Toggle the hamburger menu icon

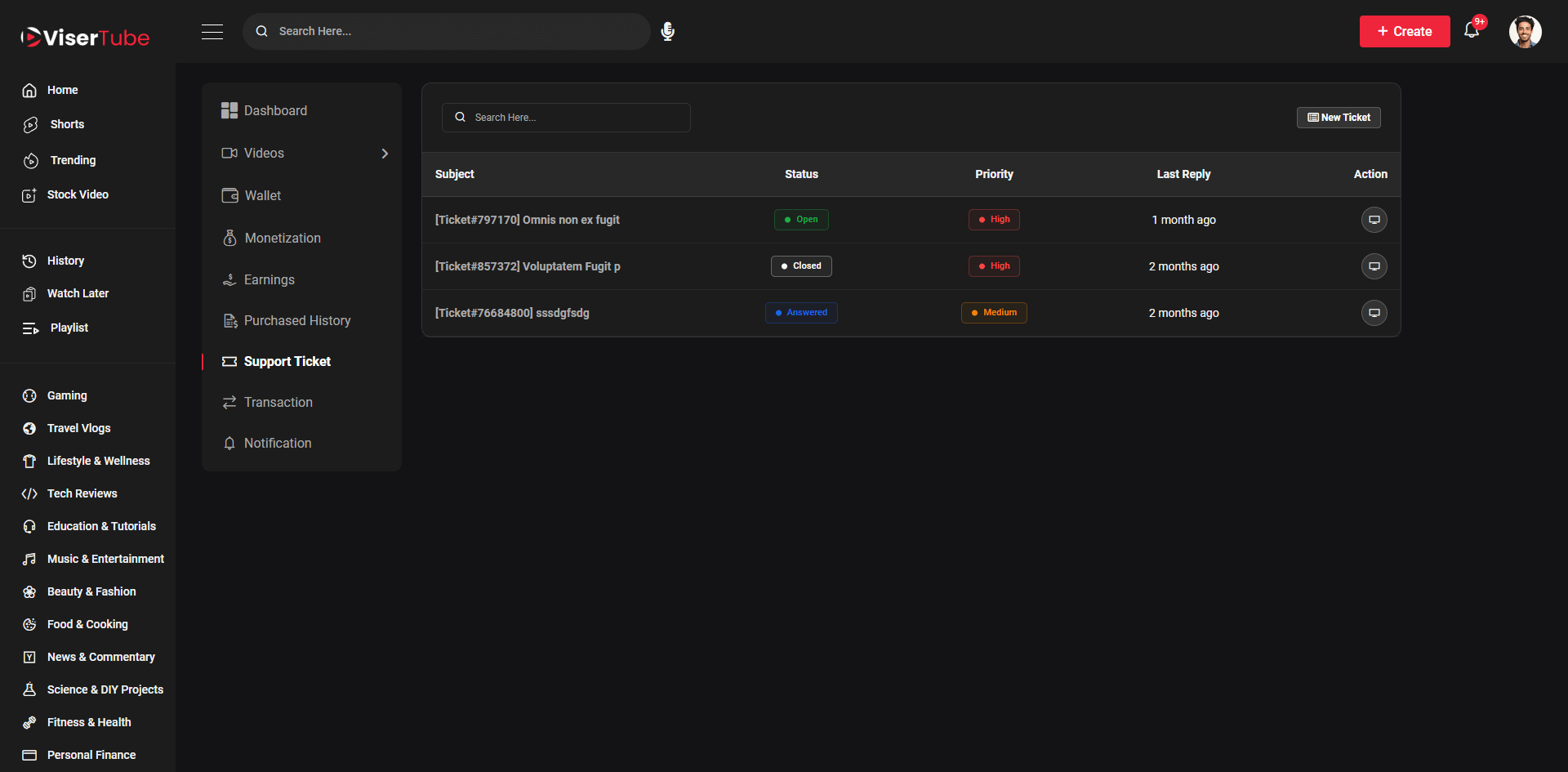tap(212, 32)
